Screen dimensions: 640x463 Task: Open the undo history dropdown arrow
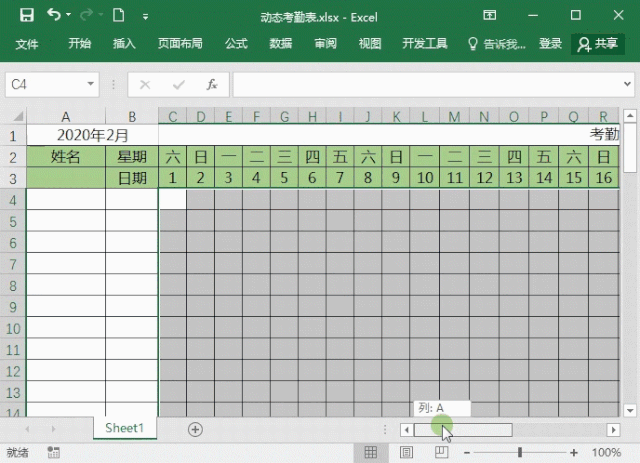pyautogui.click(x=69, y=15)
